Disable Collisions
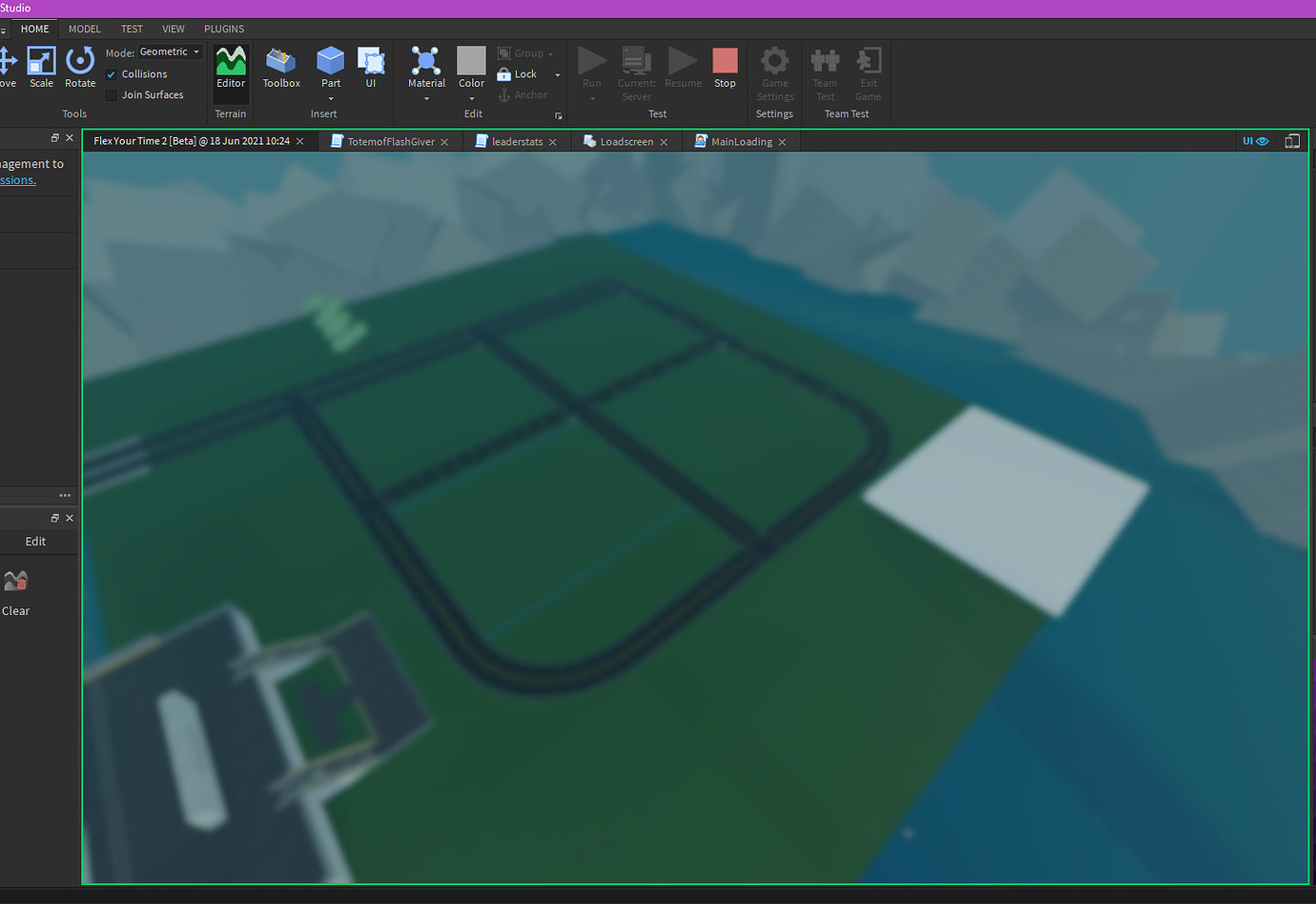The image size is (1316, 904). click(x=112, y=73)
